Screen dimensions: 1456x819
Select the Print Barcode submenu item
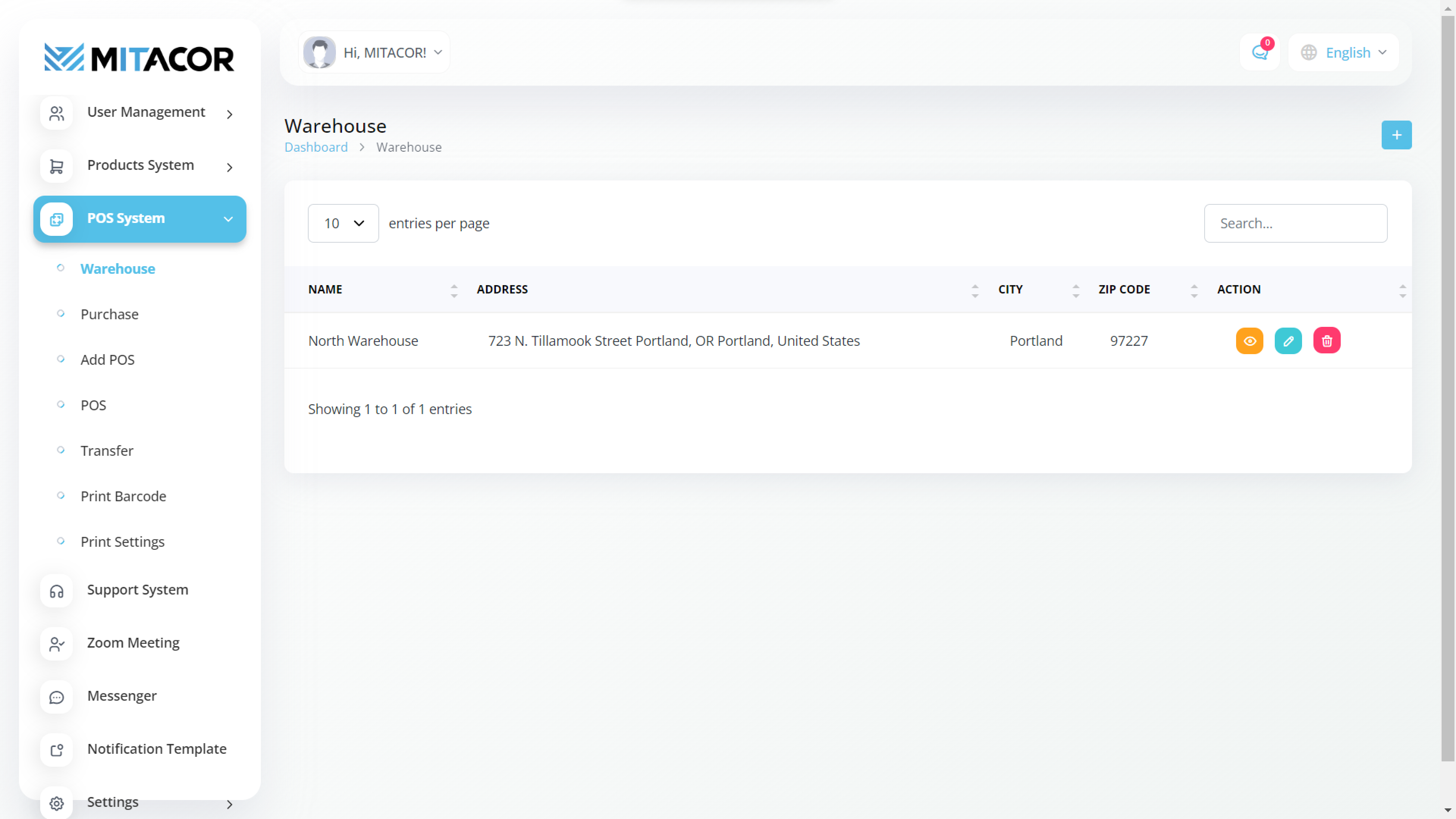click(123, 496)
